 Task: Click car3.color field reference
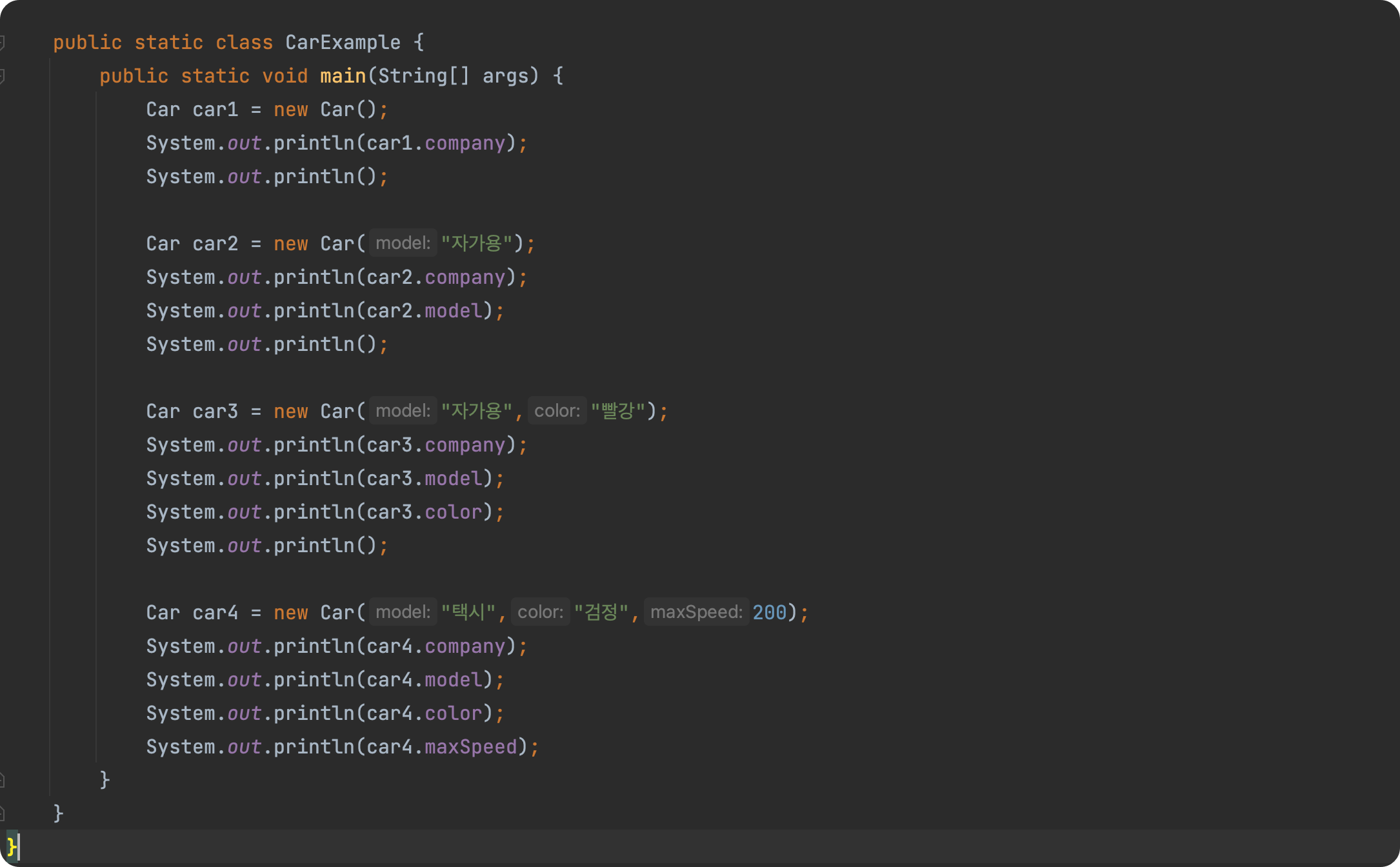click(453, 512)
